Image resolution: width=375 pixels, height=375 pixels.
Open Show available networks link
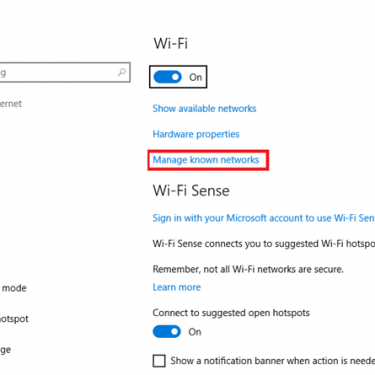point(204,109)
